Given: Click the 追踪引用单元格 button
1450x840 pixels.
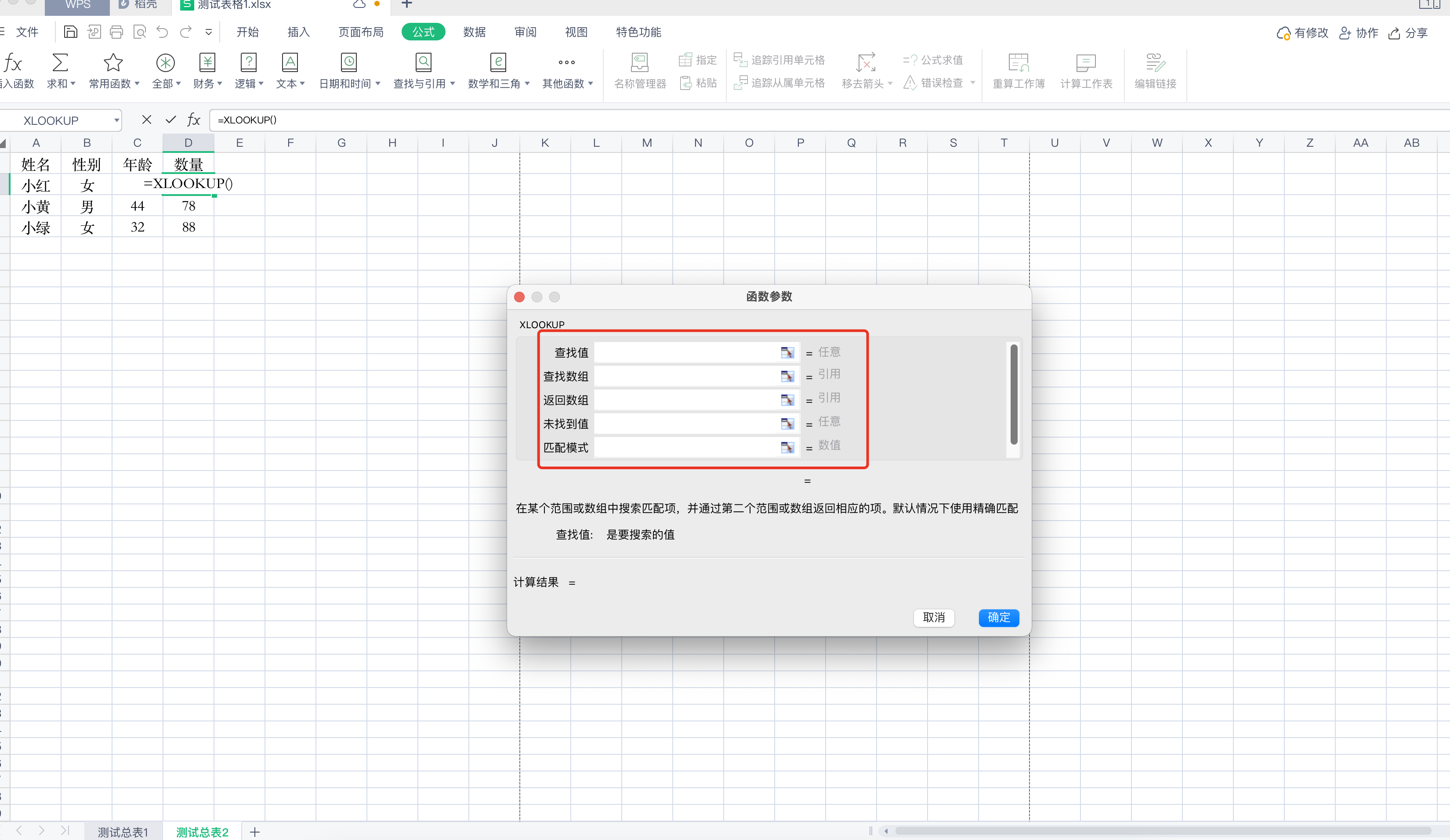Looking at the screenshot, I should 779,60.
